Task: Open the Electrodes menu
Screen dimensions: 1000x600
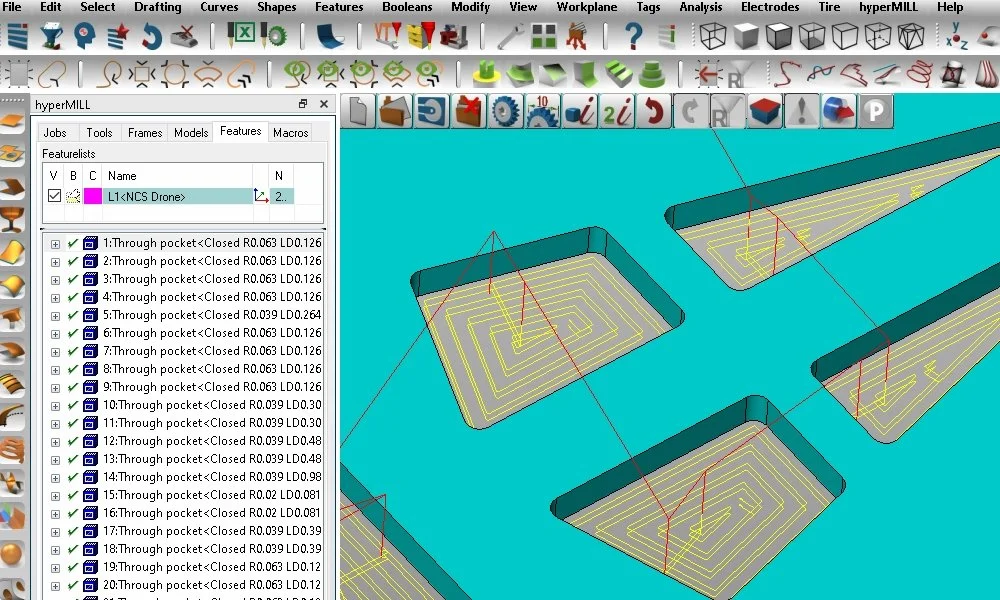Action: tap(770, 7)
